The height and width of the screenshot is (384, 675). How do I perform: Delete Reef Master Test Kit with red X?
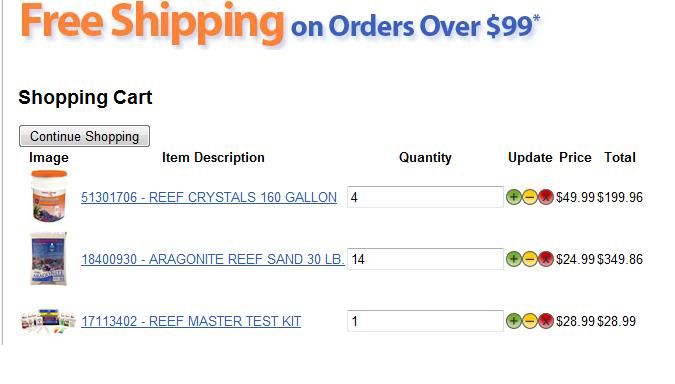546,321
